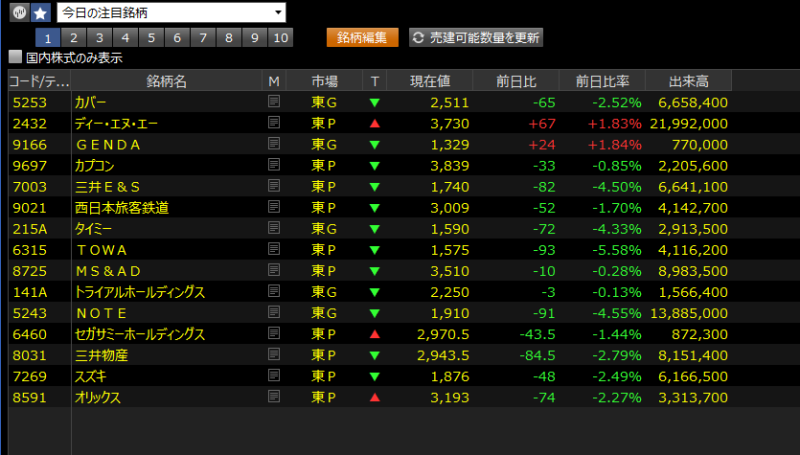Click the chart icon beside the star
The image size is (800, 455).
(x=19, y=12)
